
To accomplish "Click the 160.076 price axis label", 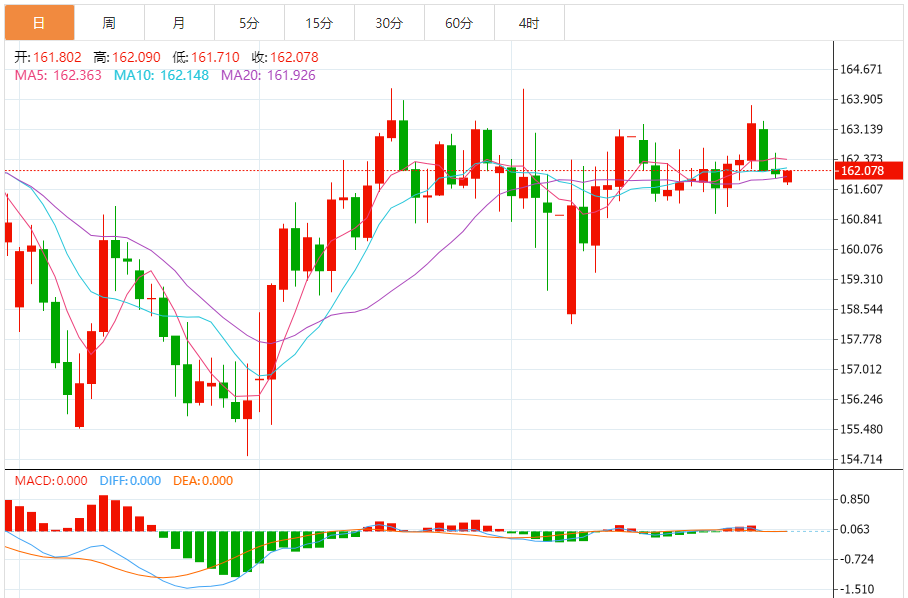I will coord(861,250).
